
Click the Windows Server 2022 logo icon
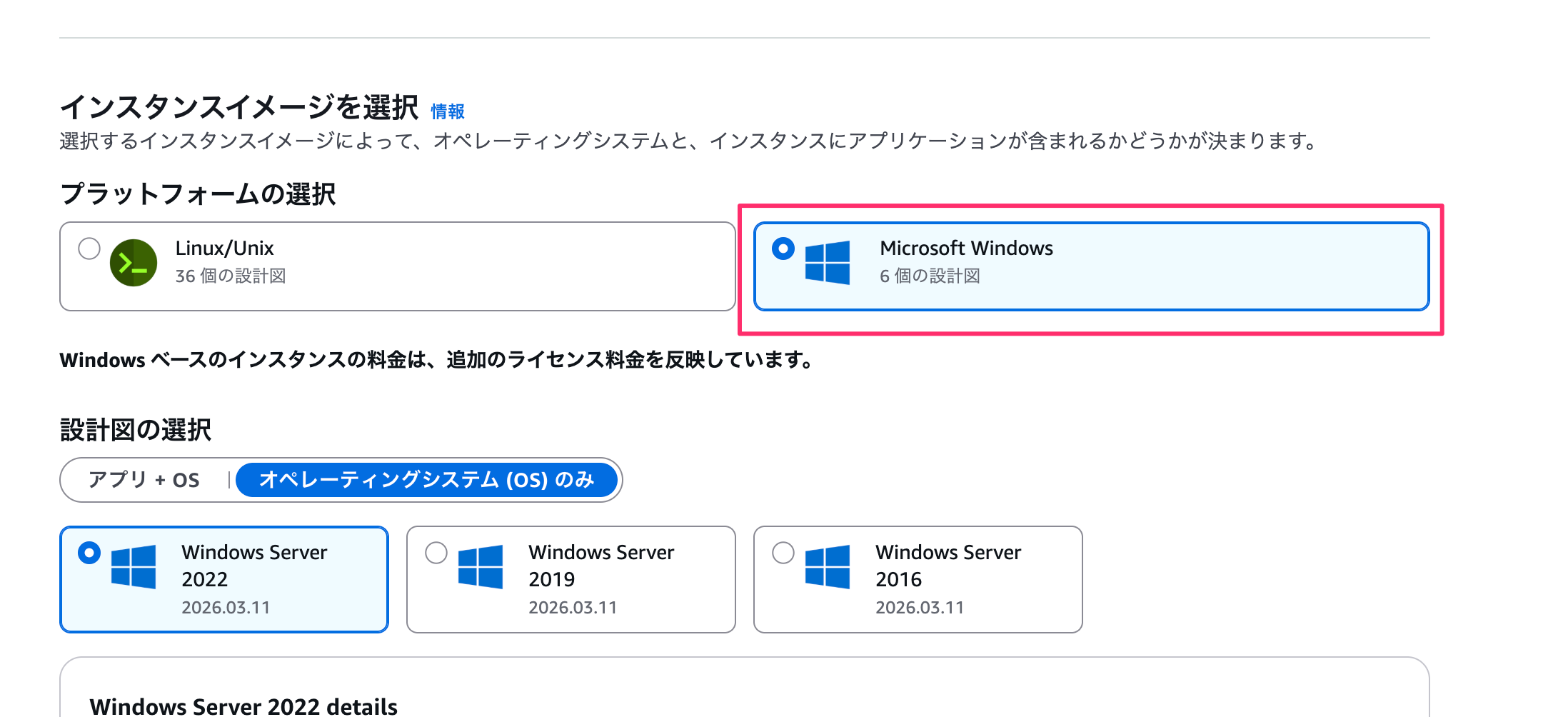coord(134,567)
